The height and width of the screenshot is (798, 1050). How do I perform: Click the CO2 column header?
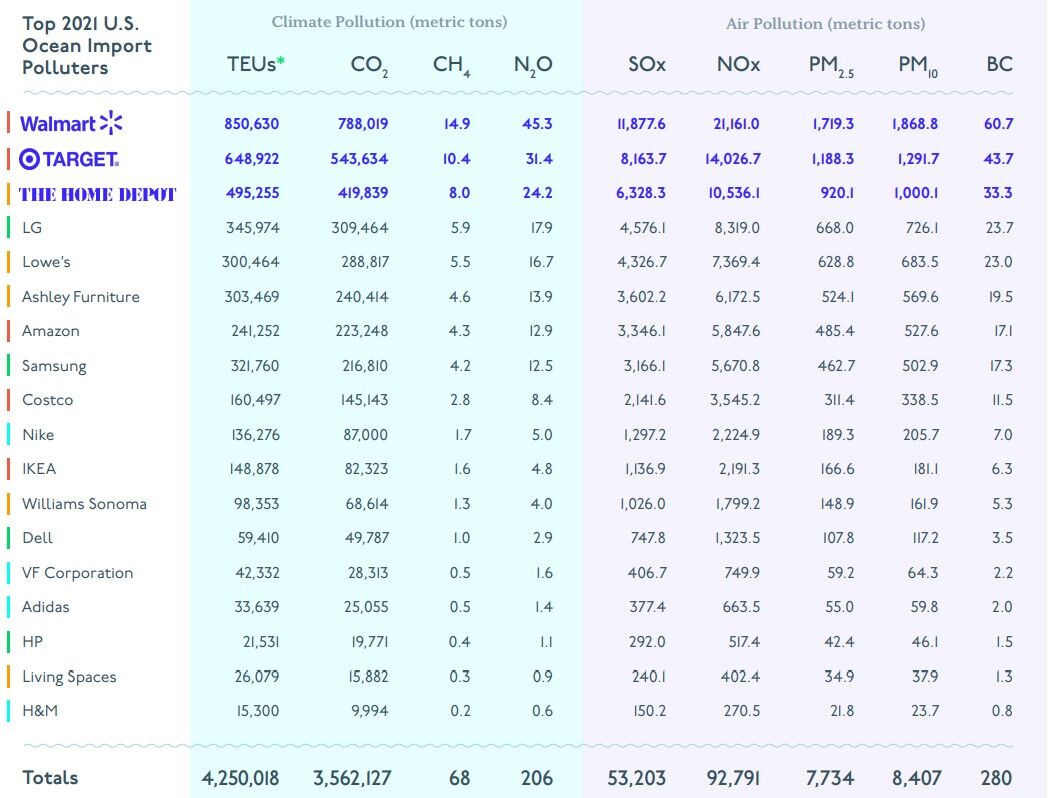tap(369, 66)
